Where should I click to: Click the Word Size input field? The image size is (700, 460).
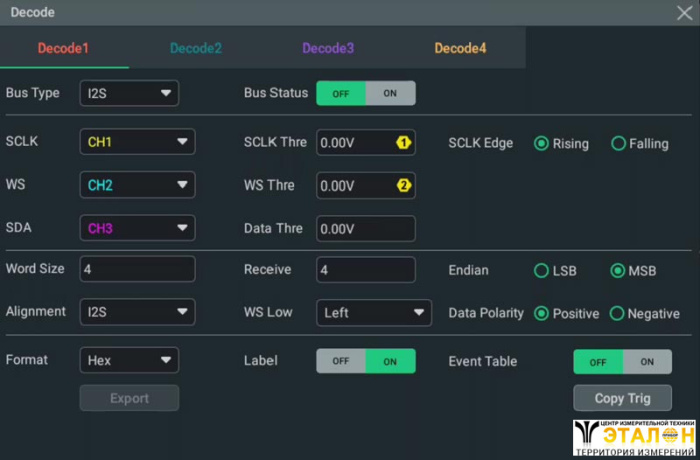click(x=137, y=270)
